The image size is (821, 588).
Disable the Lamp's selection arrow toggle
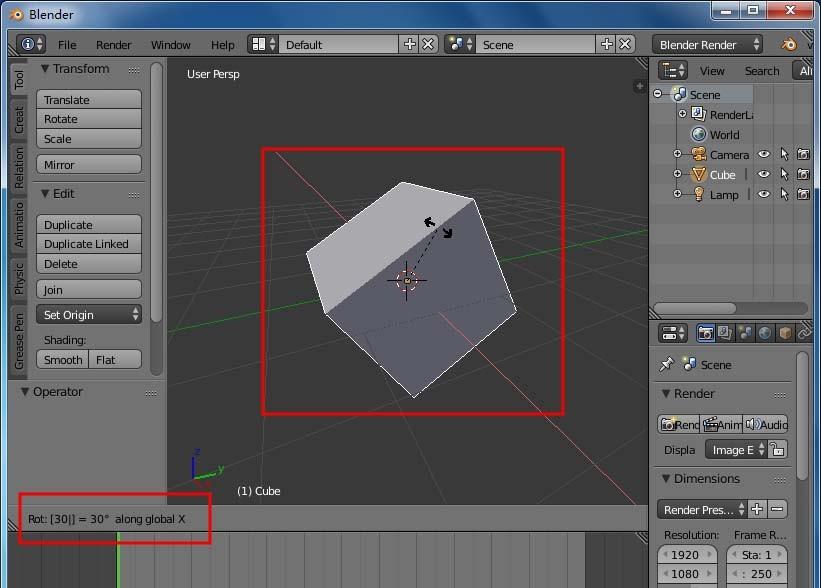tap(784, 194)
